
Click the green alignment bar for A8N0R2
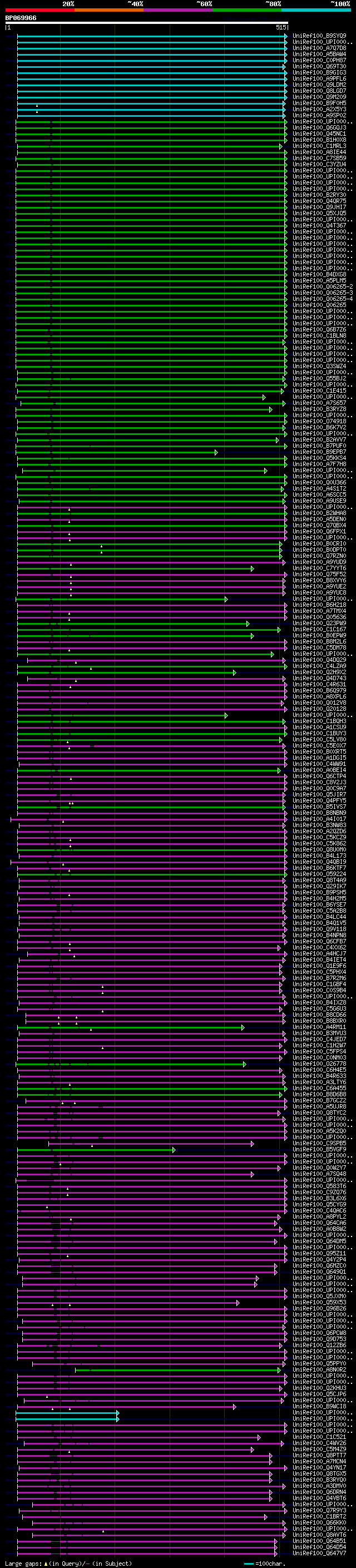[x=179, y=1370]
